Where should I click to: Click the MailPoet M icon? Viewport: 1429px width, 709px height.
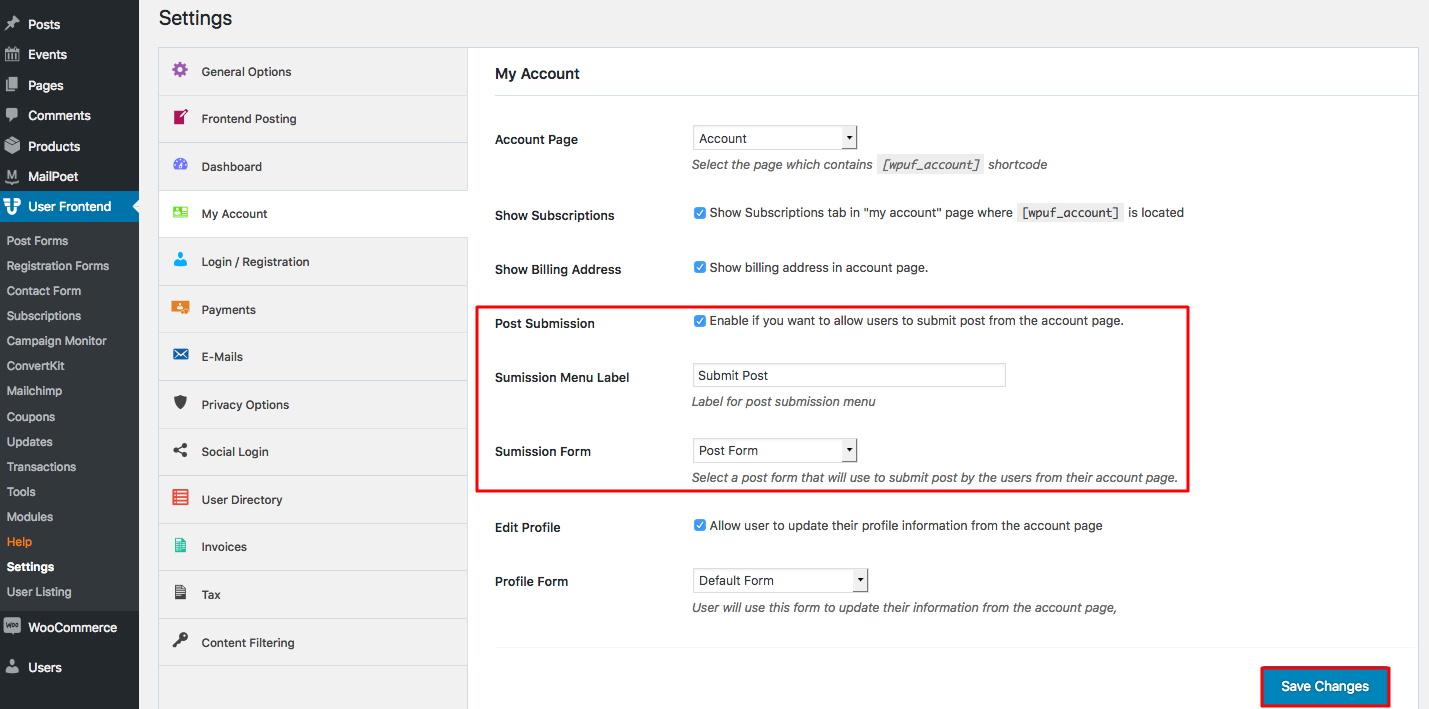click(x=12, y=176)
